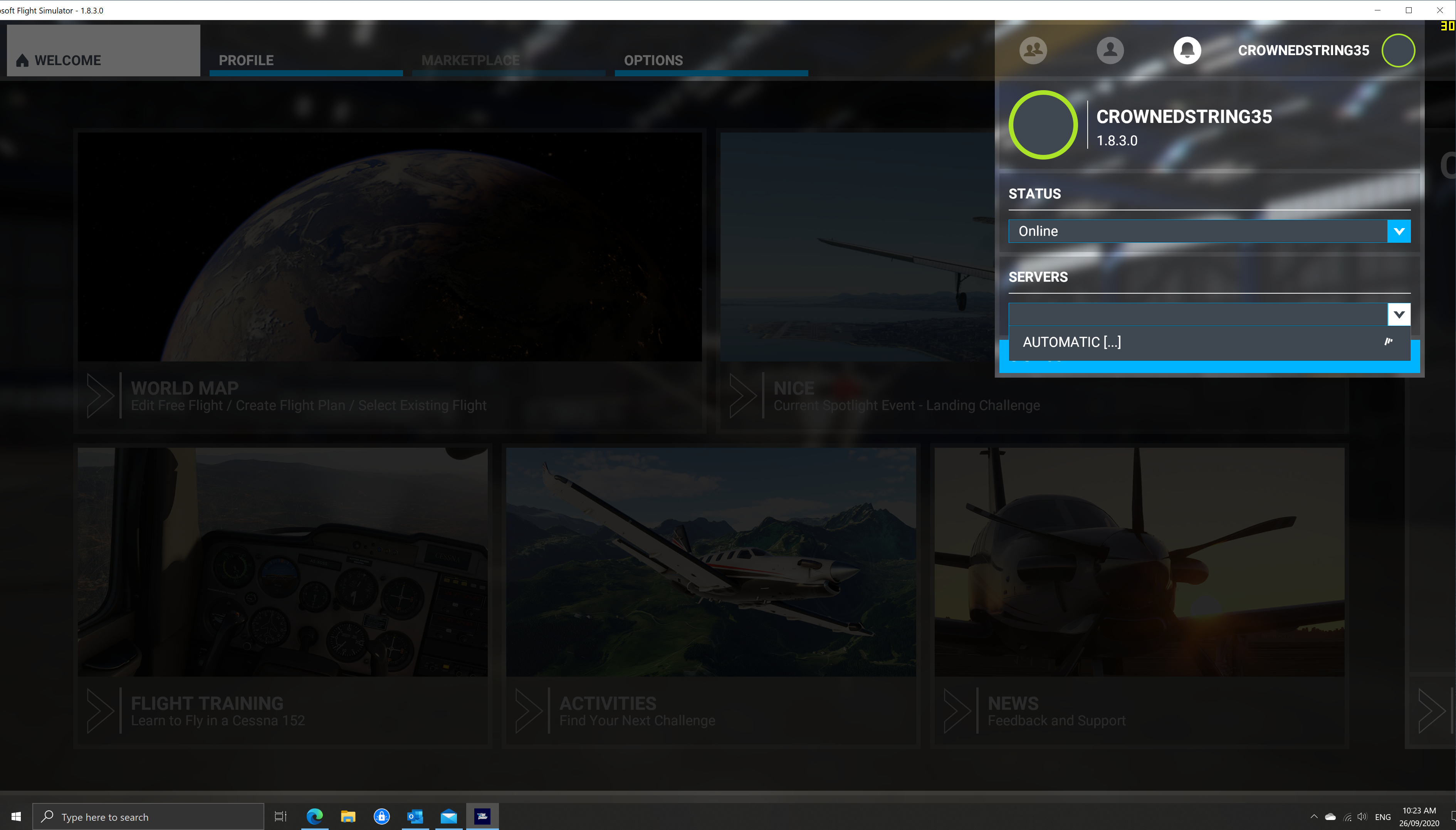Expand the Status dropdown arrow
This screenshot has width=1456, height=830.
click(1399, 231)
